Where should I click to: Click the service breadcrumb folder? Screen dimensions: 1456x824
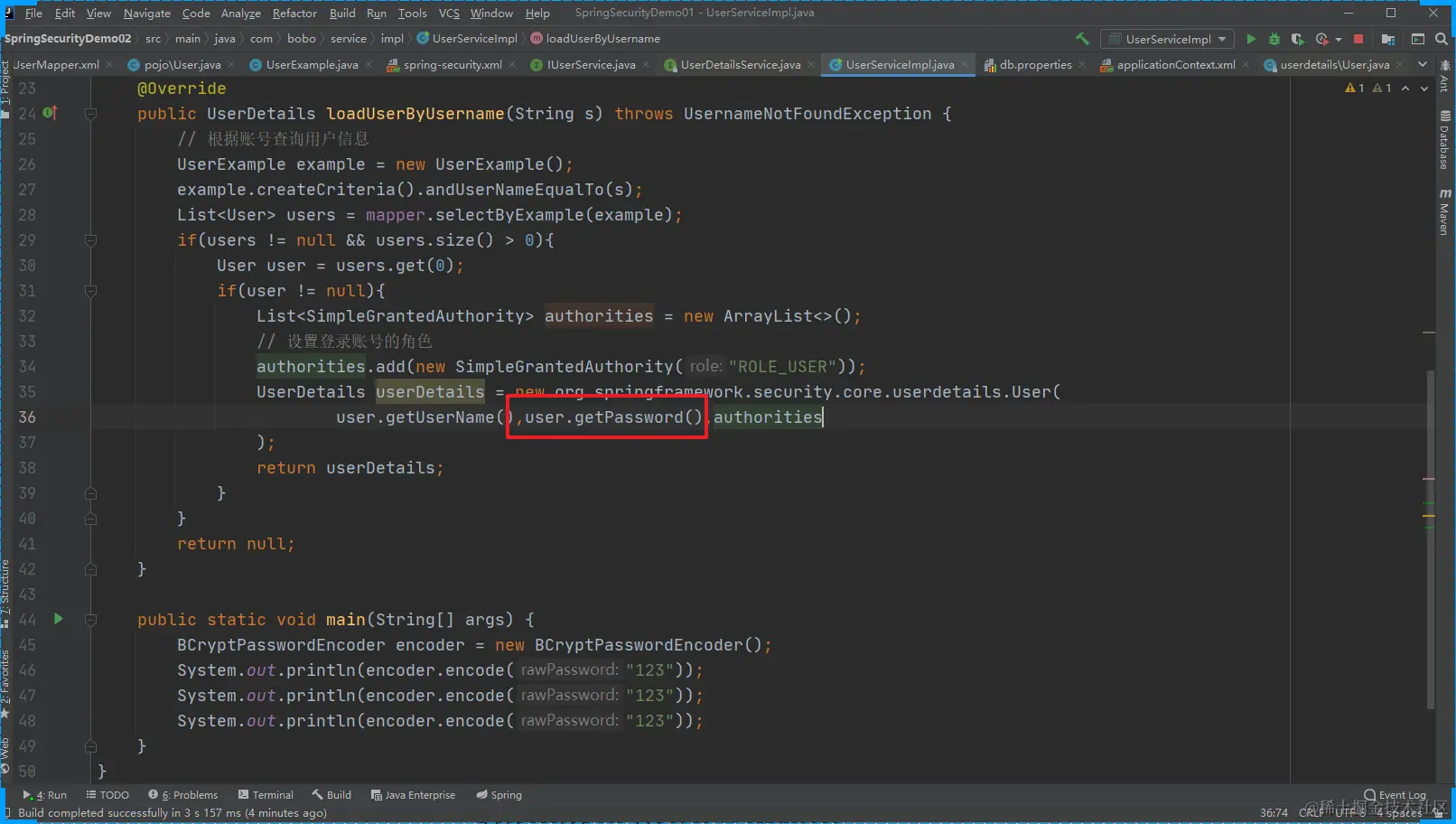[x=349, y=39]
